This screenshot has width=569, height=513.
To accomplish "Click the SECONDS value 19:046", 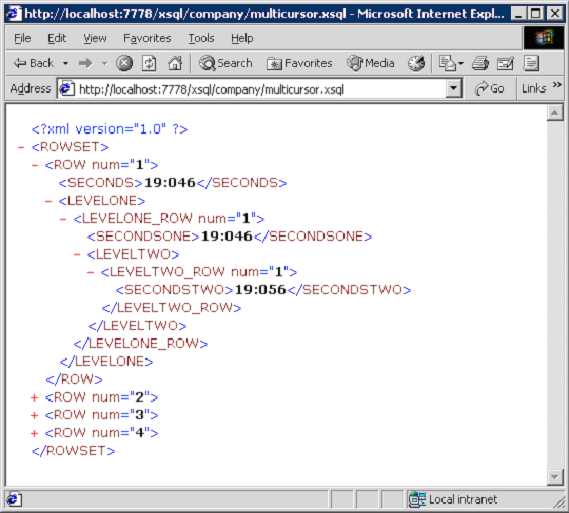I will tap(170, 183).
